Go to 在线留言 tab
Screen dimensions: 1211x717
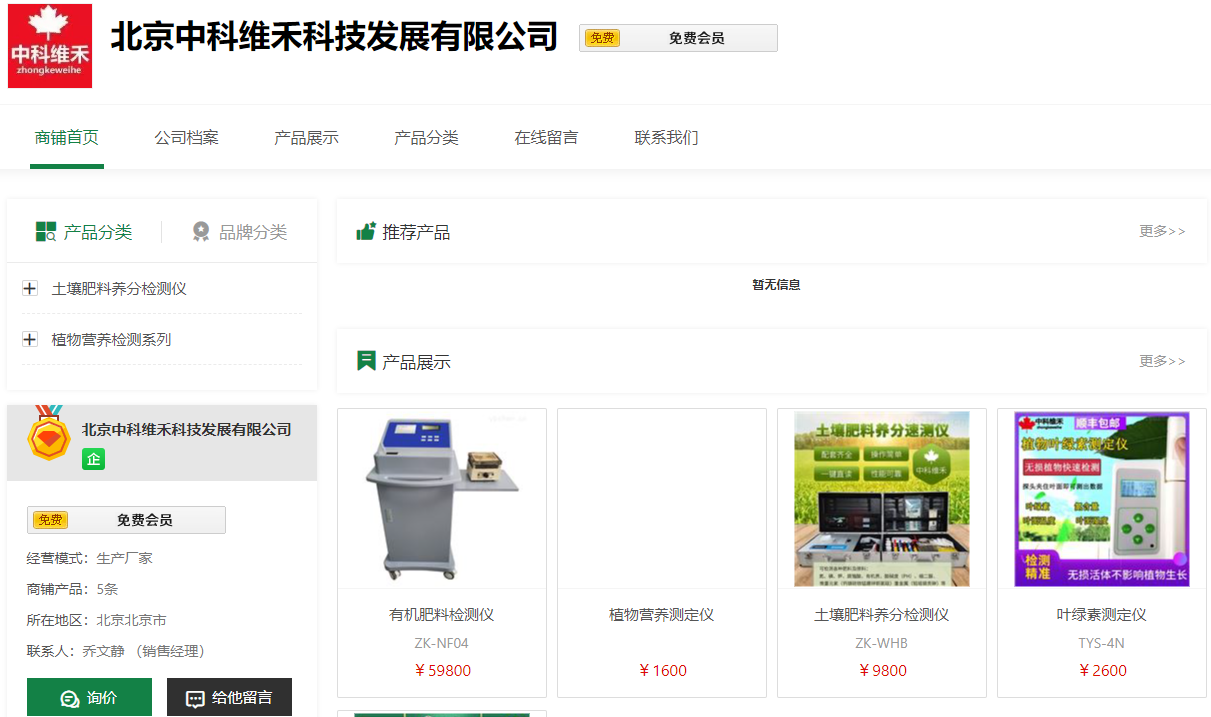547,138
